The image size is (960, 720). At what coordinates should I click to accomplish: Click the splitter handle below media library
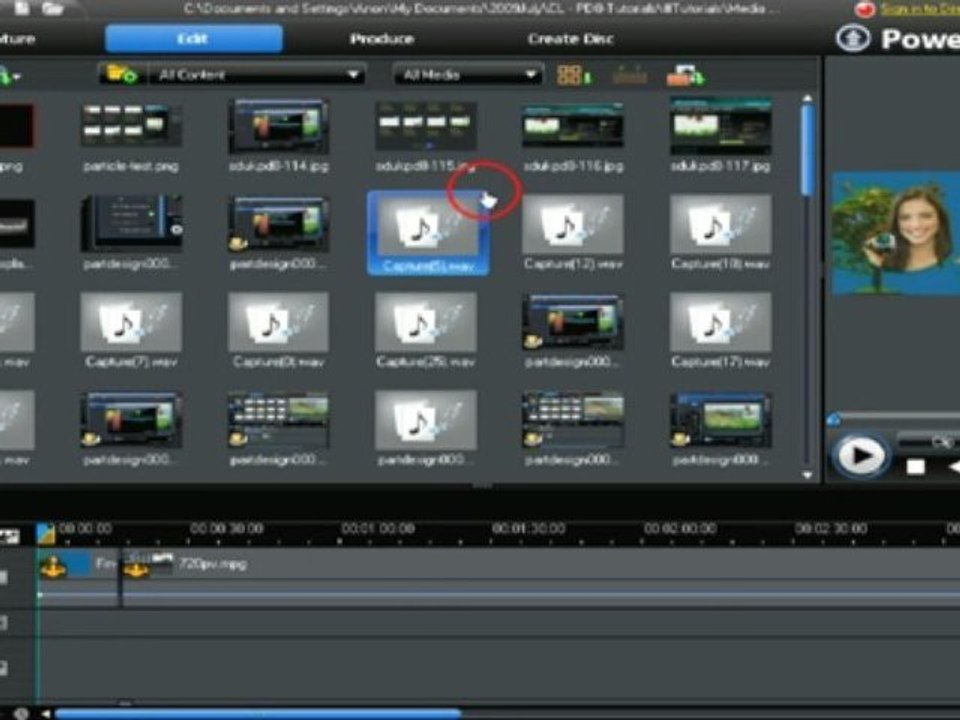(482, 486)
